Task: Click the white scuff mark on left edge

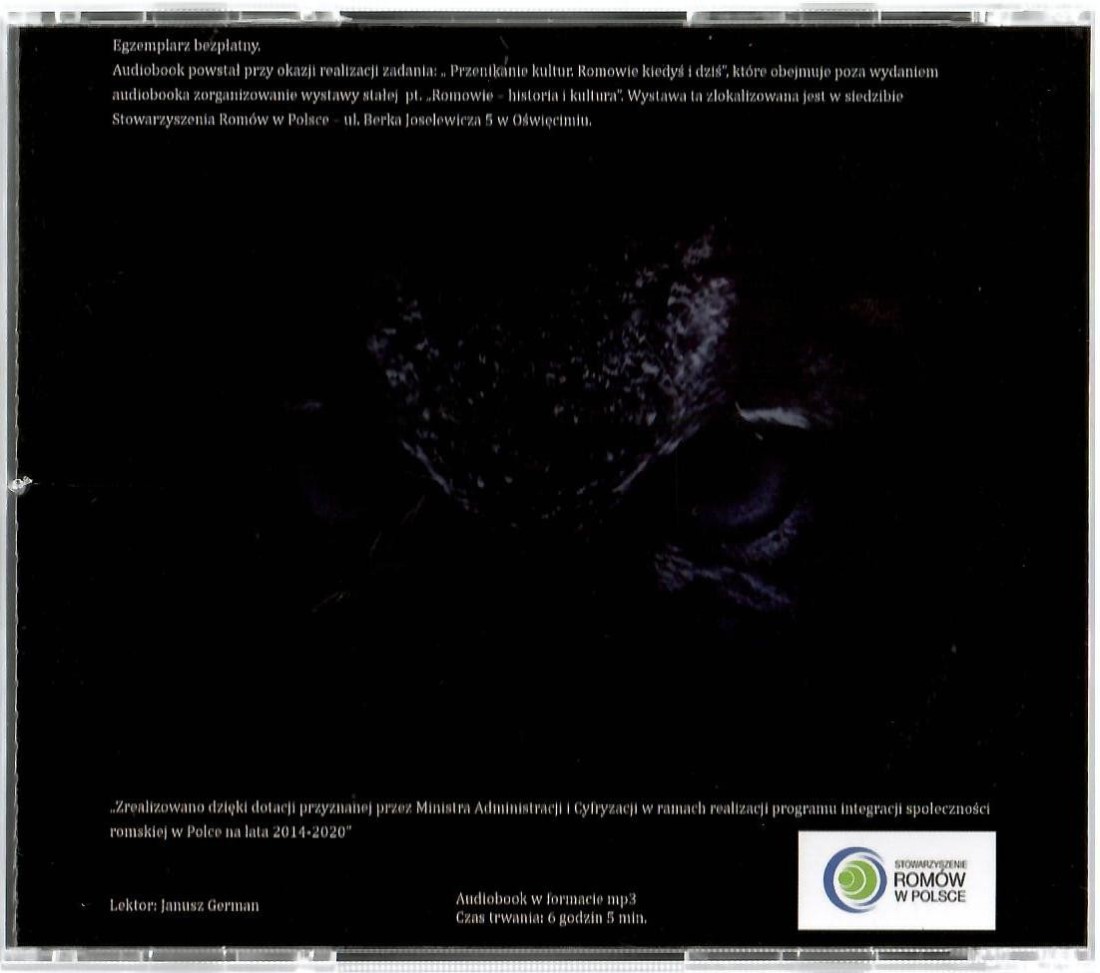Action: 19,484
